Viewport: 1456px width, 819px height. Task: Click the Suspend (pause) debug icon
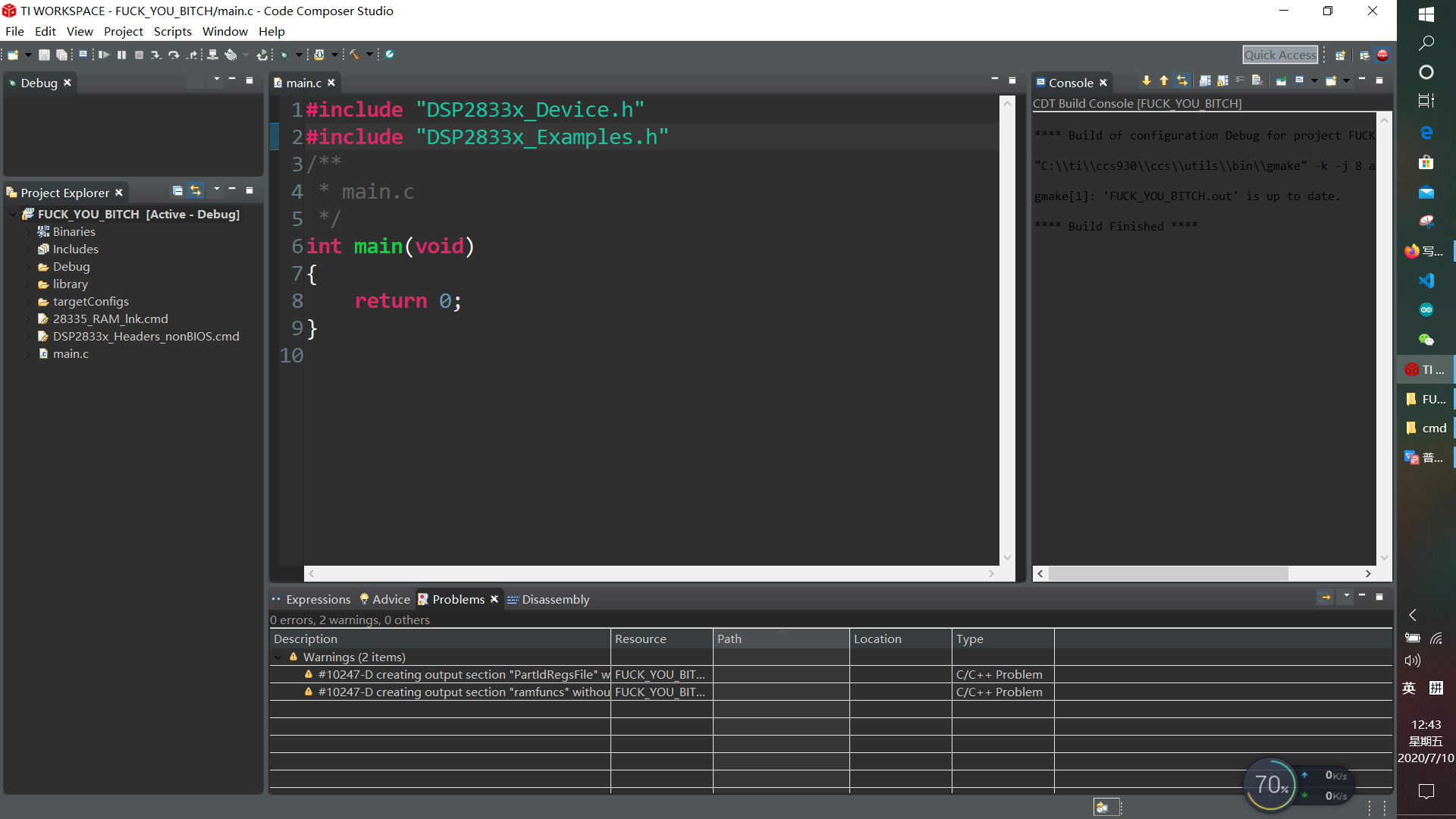(x=121, y=55)
